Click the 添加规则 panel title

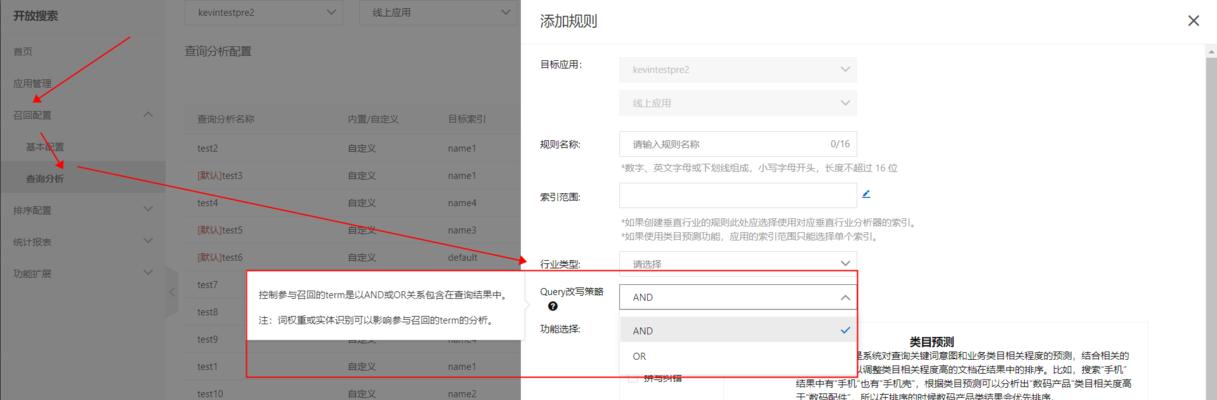click(x=569, y=20)
